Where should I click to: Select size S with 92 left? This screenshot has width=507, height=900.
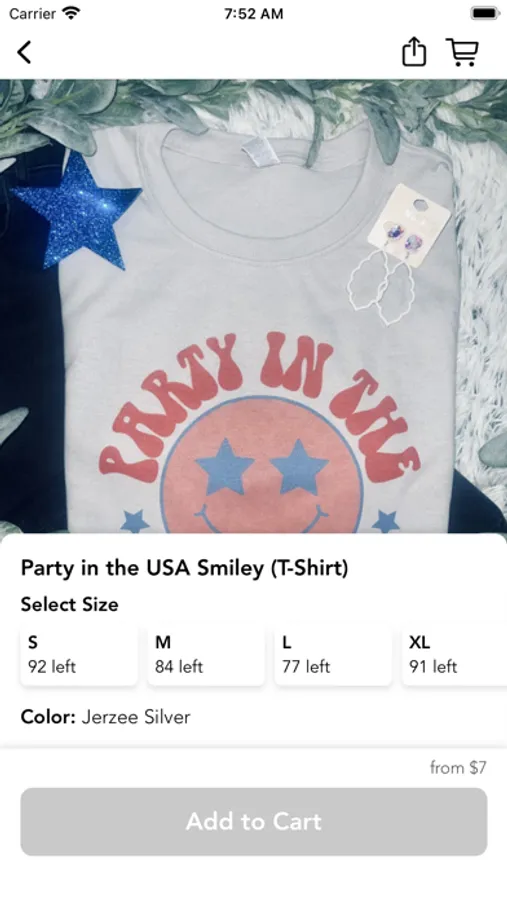[79, 655]
